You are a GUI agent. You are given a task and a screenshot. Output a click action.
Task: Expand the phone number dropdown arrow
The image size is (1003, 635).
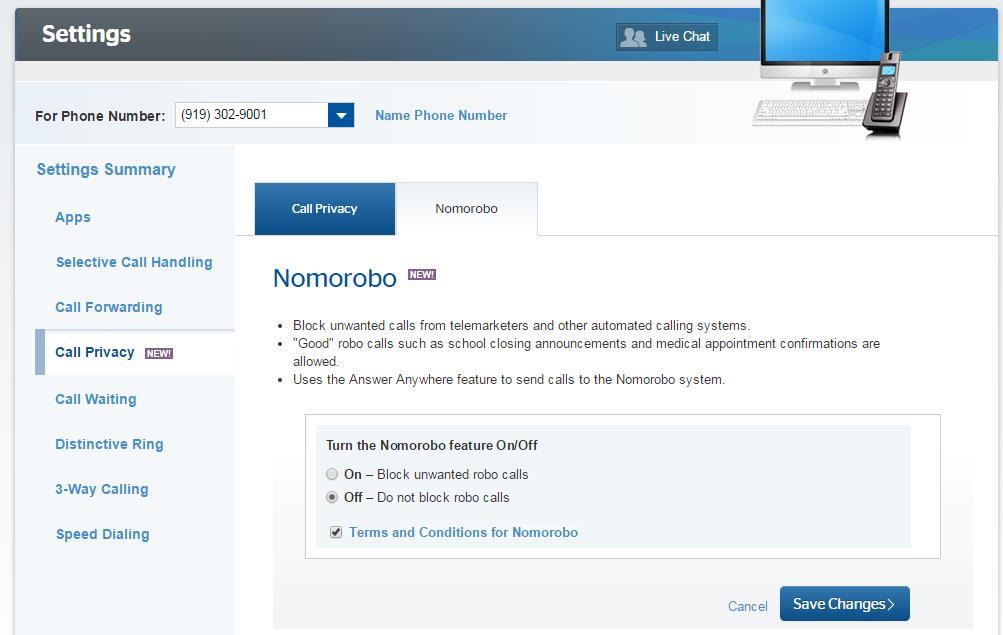341,115
